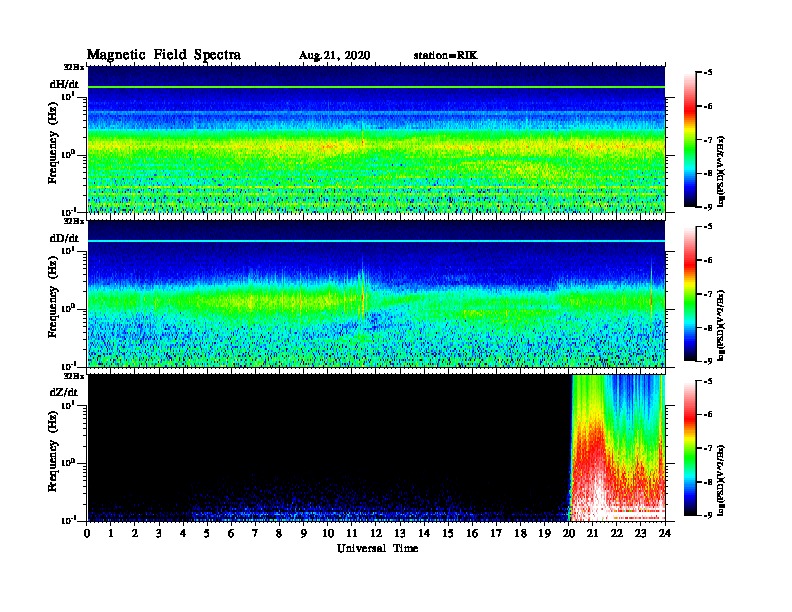792x612 pixels.
Task: Click hour tick label "4" on time axis
Action: tap(183, 533)
